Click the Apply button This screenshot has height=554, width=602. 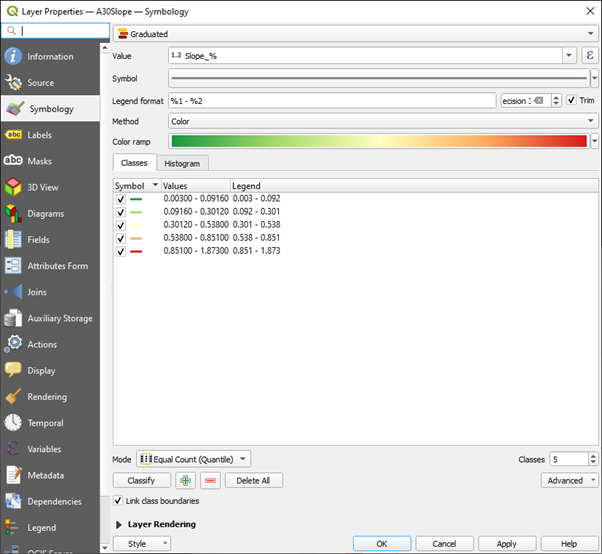point(506,544)
